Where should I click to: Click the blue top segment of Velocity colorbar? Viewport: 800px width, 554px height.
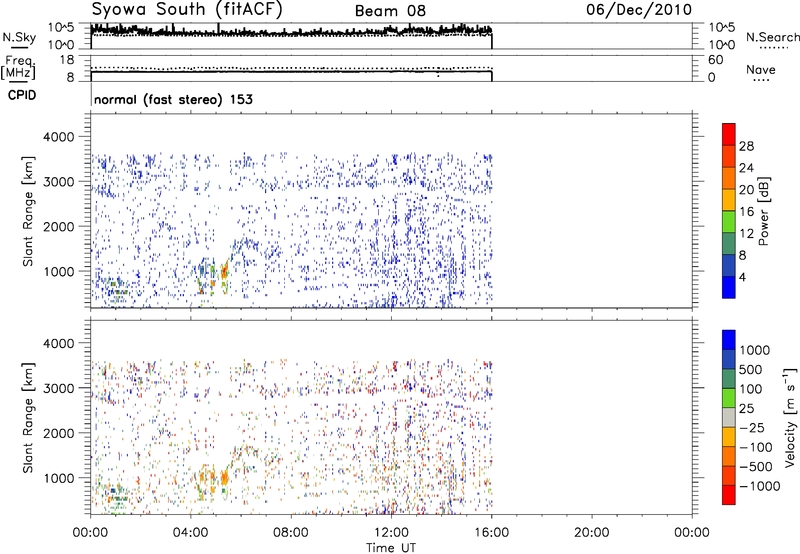pos(729,340)
